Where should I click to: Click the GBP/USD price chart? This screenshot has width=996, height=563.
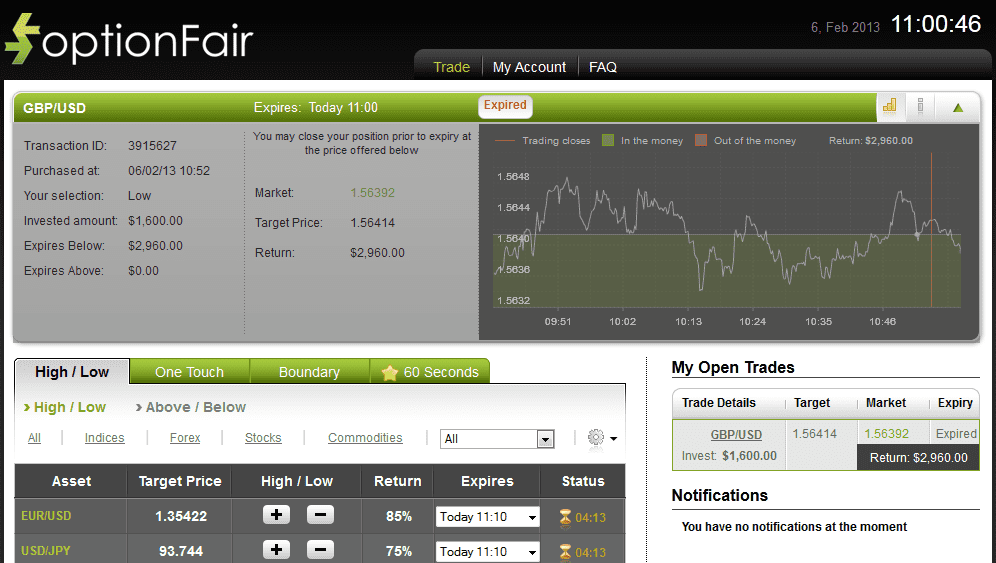coord(727,230)
